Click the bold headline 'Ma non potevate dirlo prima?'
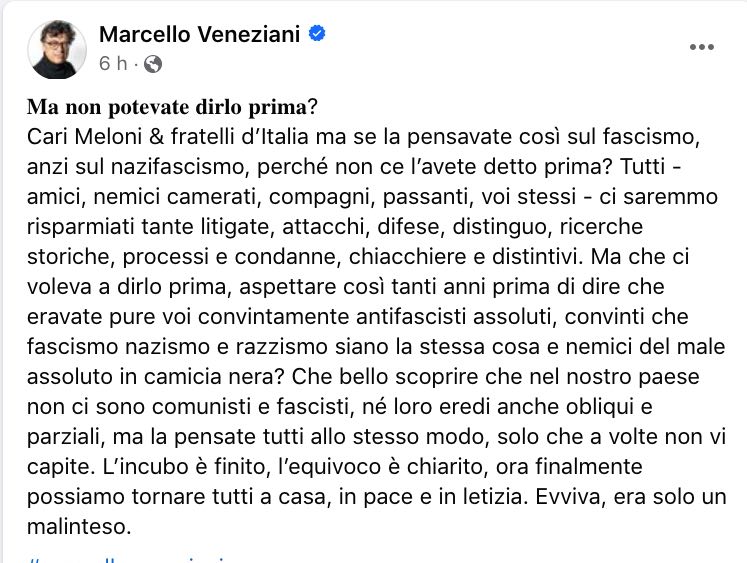 click(x=172, y=107)
